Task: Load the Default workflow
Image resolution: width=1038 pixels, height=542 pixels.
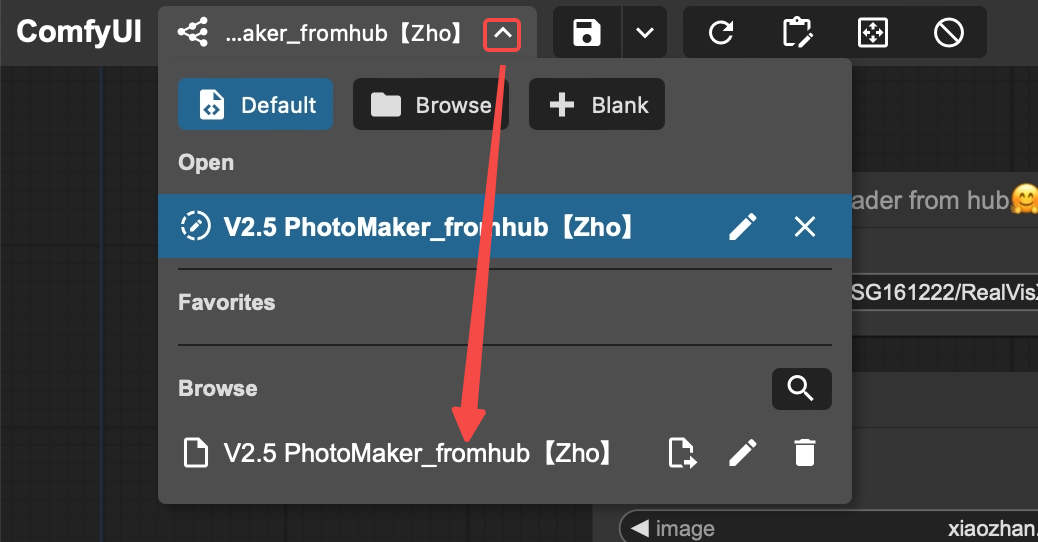Action: pos(256,105)
